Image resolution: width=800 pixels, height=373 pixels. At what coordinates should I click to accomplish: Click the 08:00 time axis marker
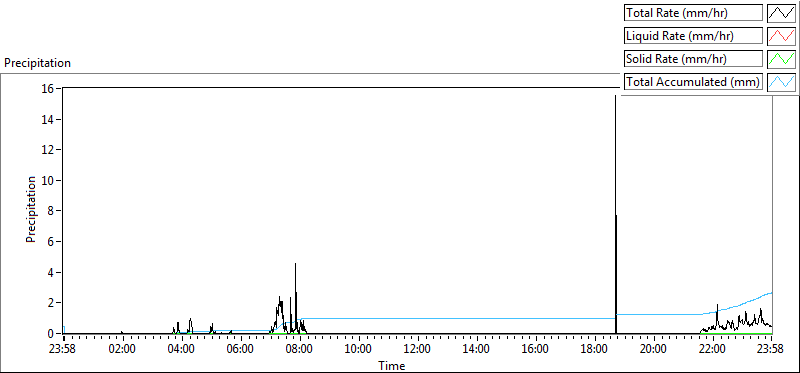click(x=300, y=350)
